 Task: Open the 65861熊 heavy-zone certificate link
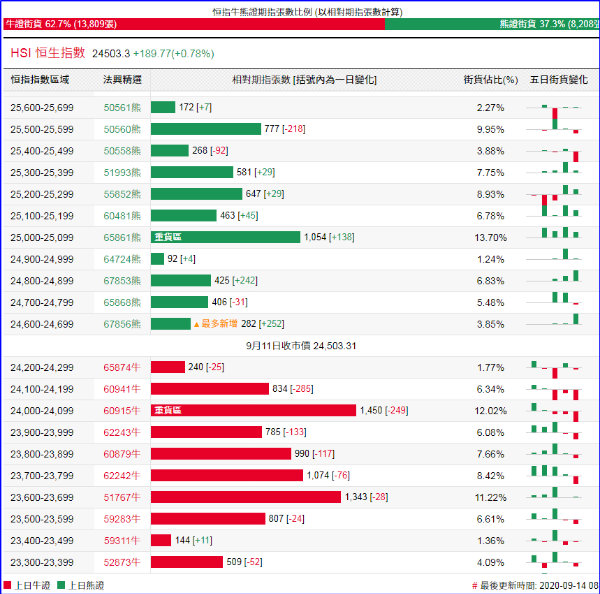click(122, 238)
